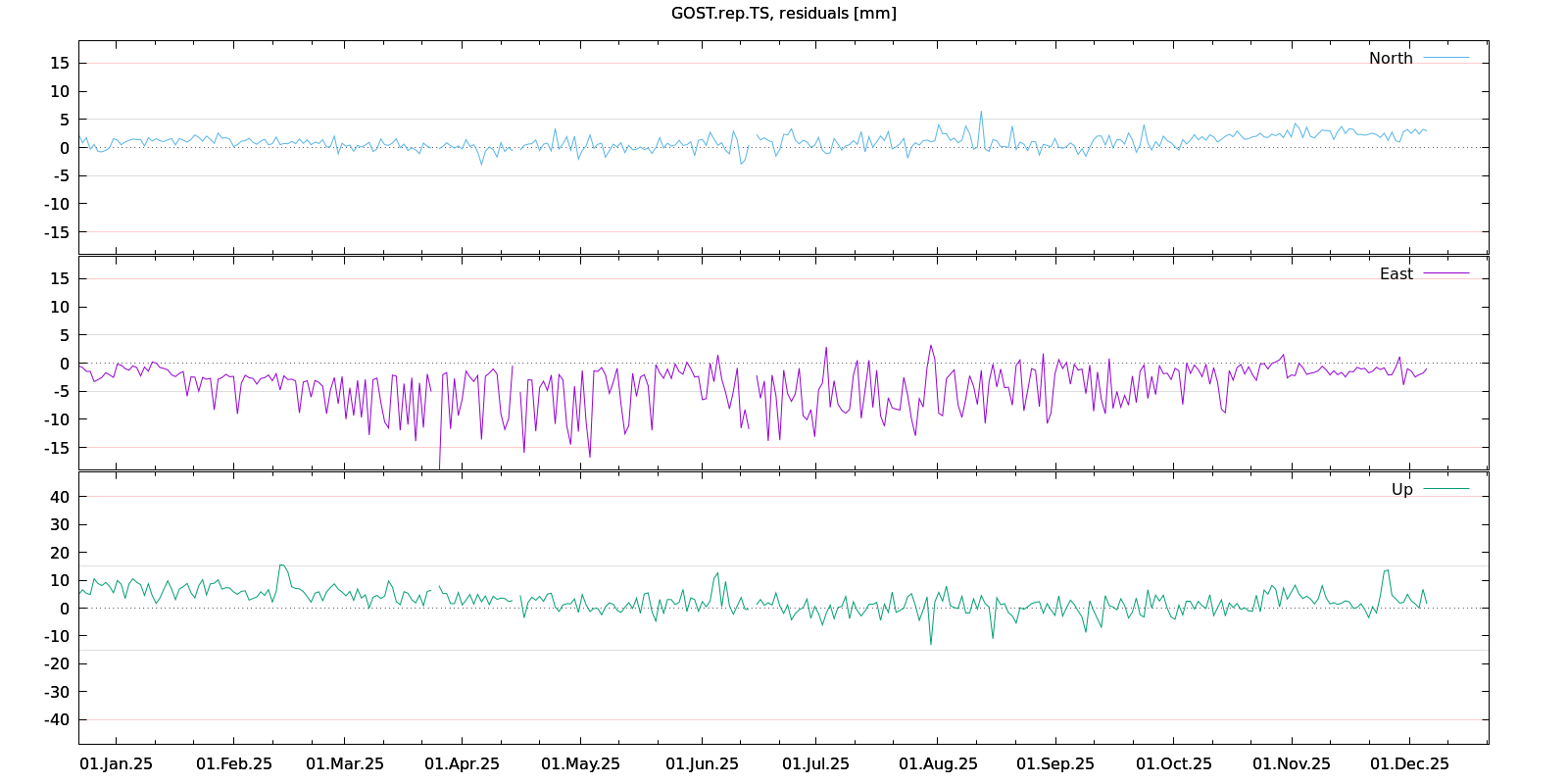Click the -40 tick label on Up axis

coord(56,719)
